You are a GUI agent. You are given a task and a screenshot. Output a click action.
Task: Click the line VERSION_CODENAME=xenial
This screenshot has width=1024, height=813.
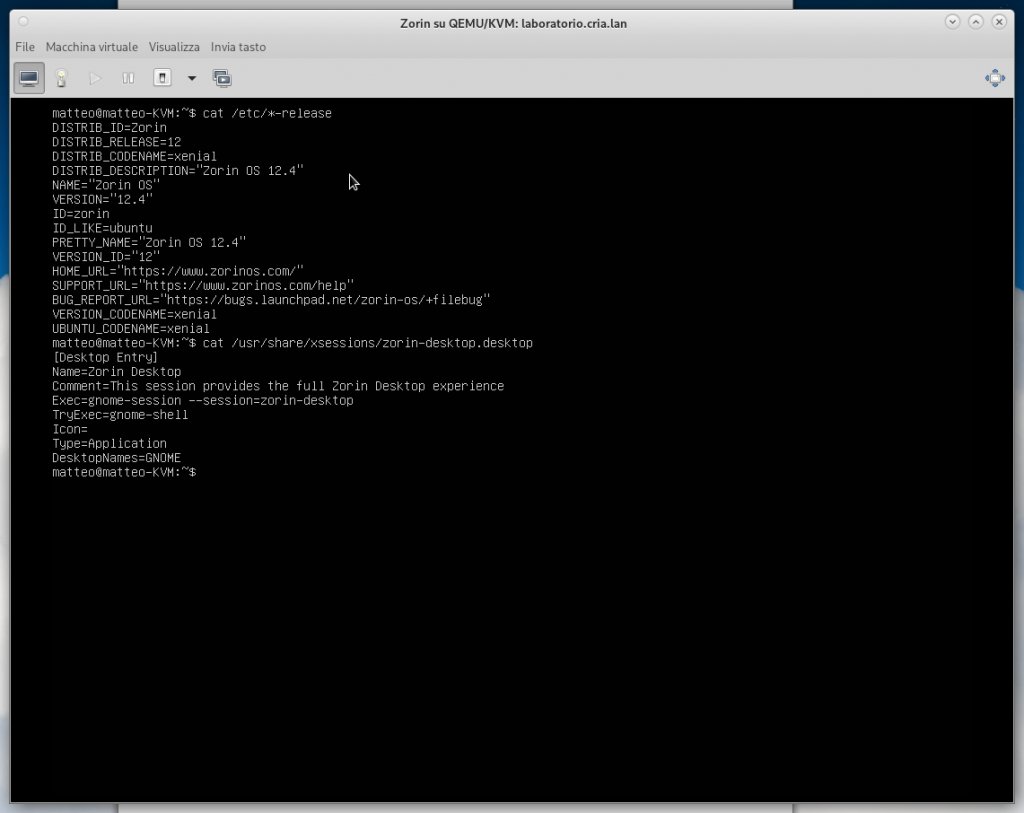pos(134,315)
